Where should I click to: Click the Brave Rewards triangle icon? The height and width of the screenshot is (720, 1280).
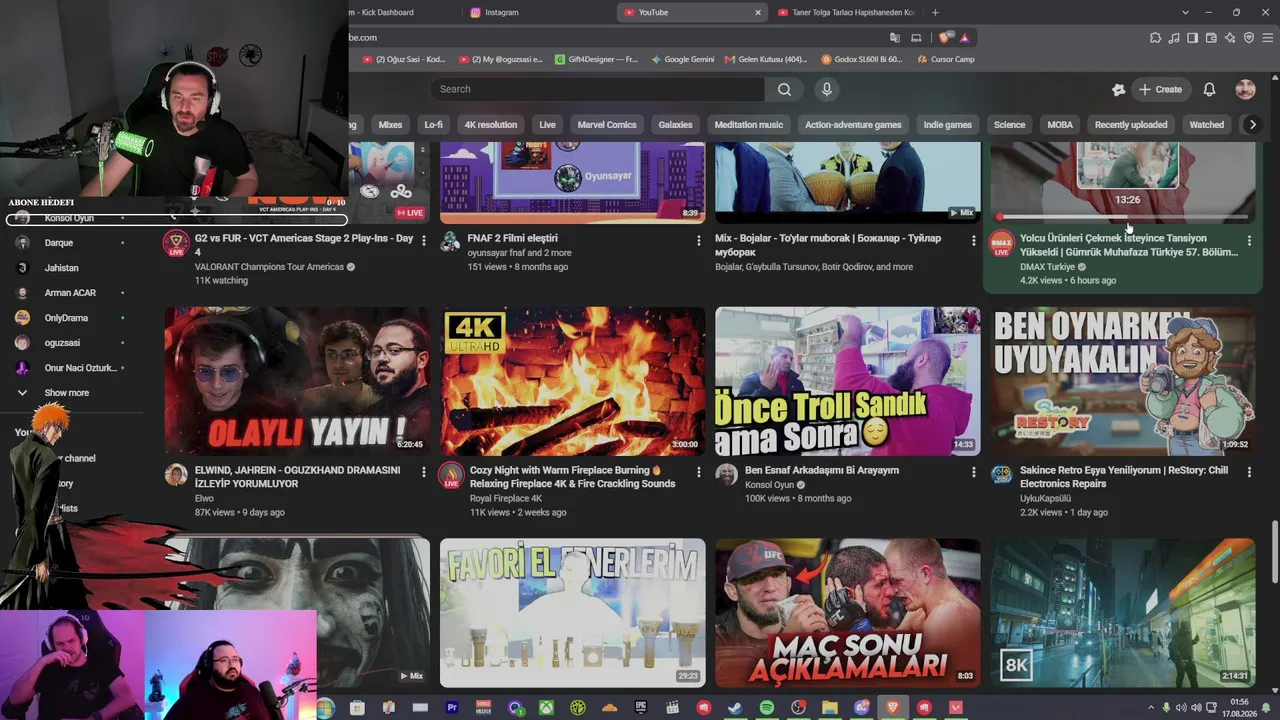point(964,37)
